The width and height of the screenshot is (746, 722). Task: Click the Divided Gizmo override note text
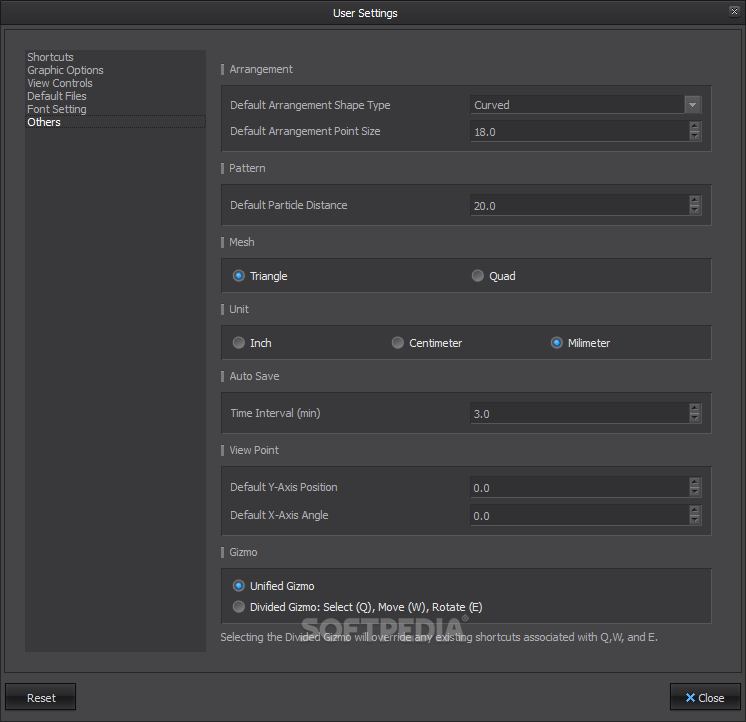coord(439,637)
